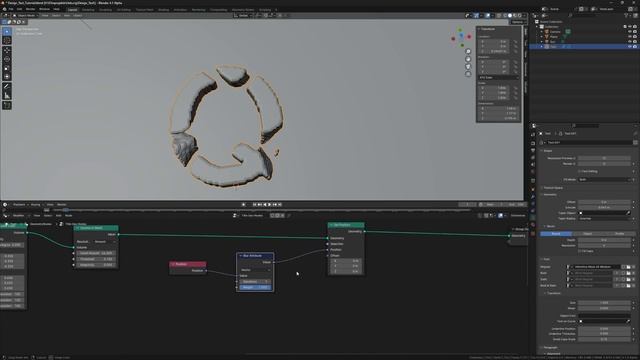The width and height of the screenshot is (640, 360).
Task: Switch perspective/orthographic gizmo icon
Action: pos(468,74)
